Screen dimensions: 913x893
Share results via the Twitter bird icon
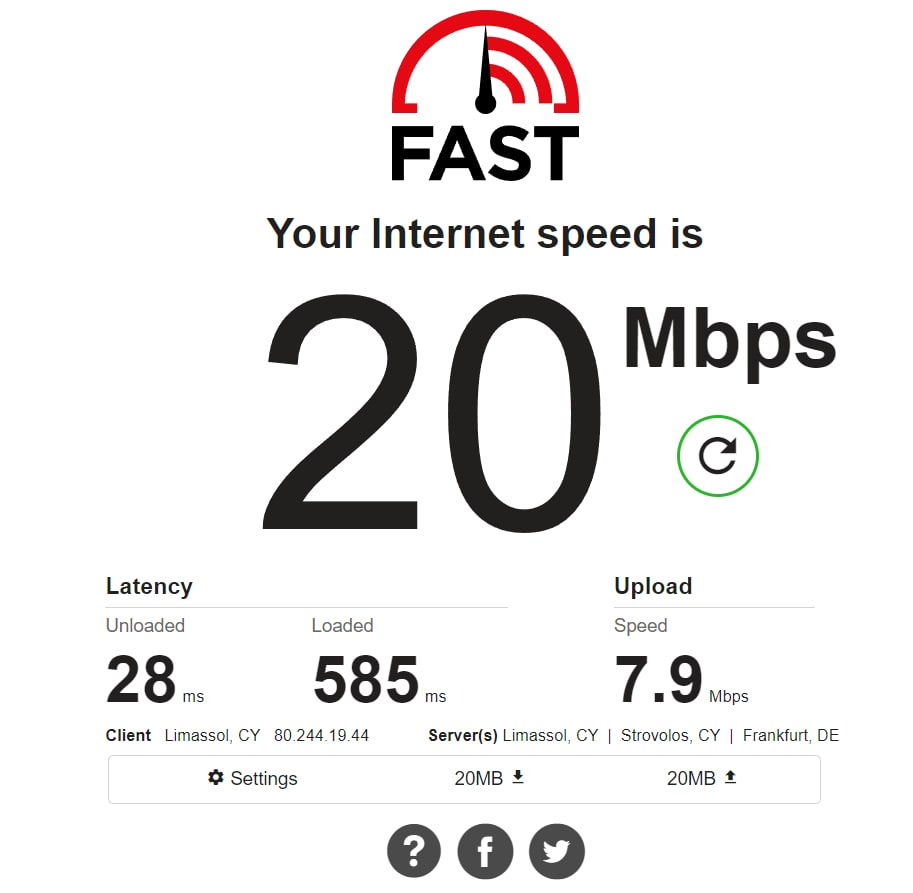pos(557,851)
